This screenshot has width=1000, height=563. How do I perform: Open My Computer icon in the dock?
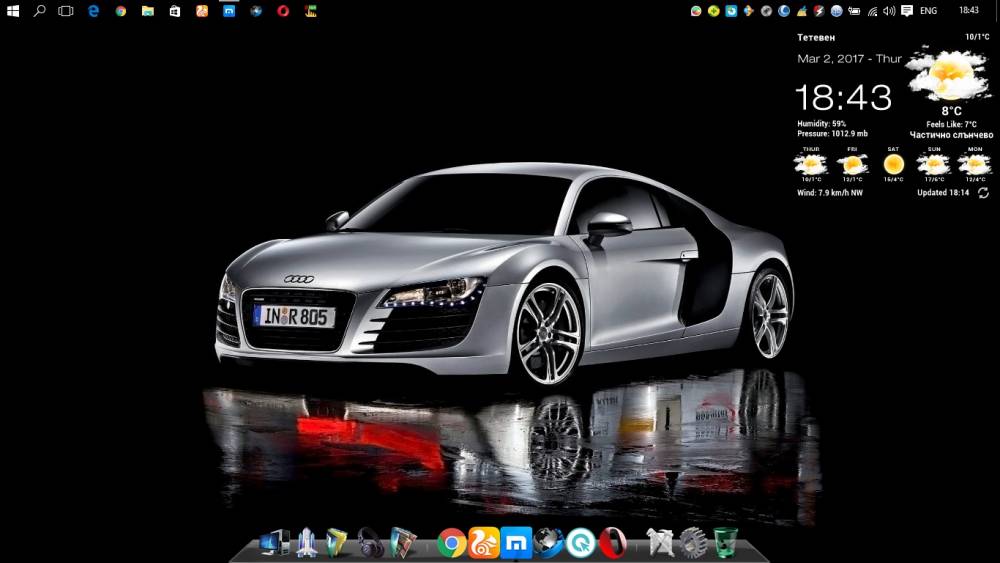click(x=275, y=543)
